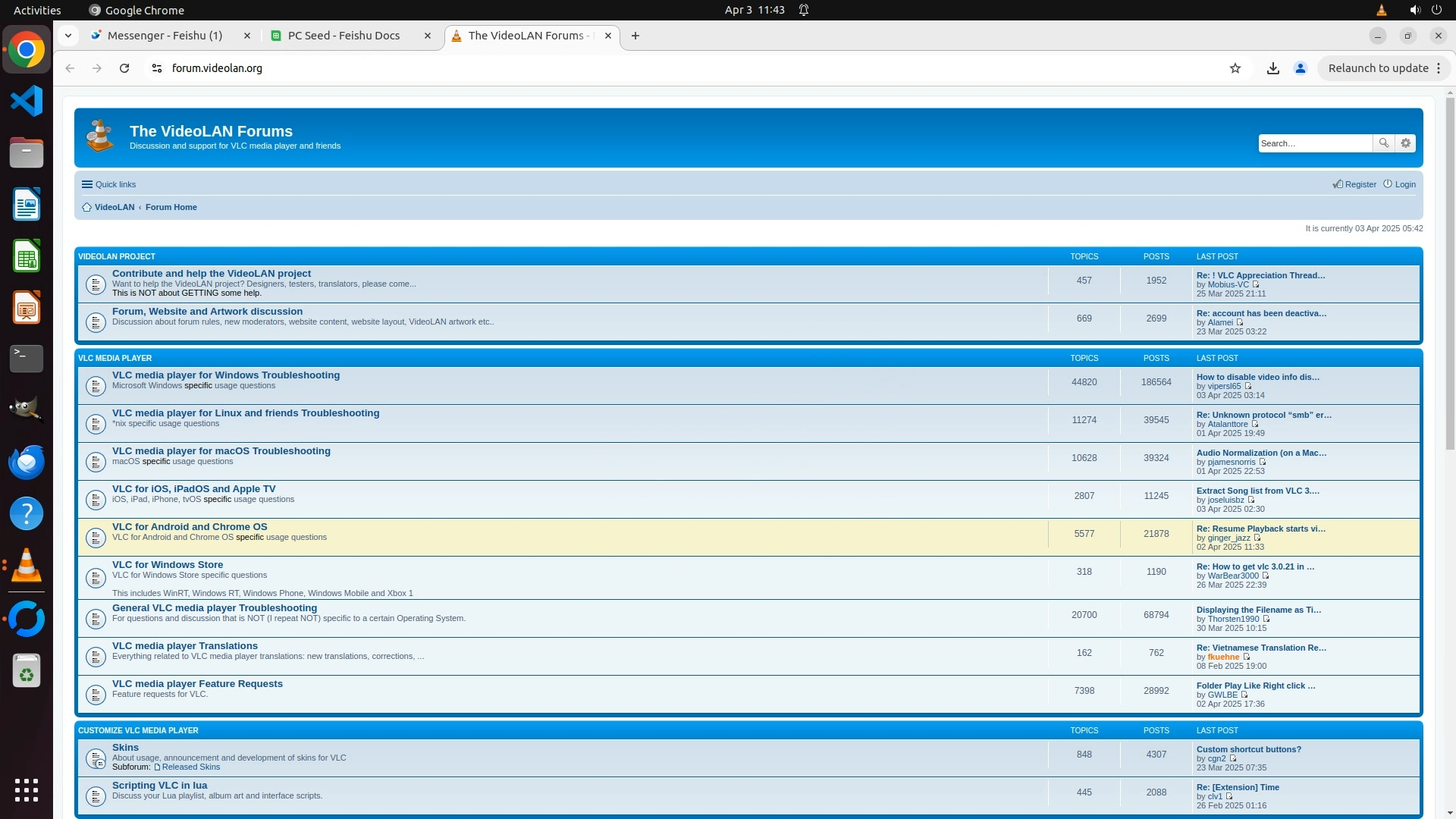The height and width of the screenshot is (819, 1456).
Task: Click into the forum Search field
Action: click(1314, 143)
